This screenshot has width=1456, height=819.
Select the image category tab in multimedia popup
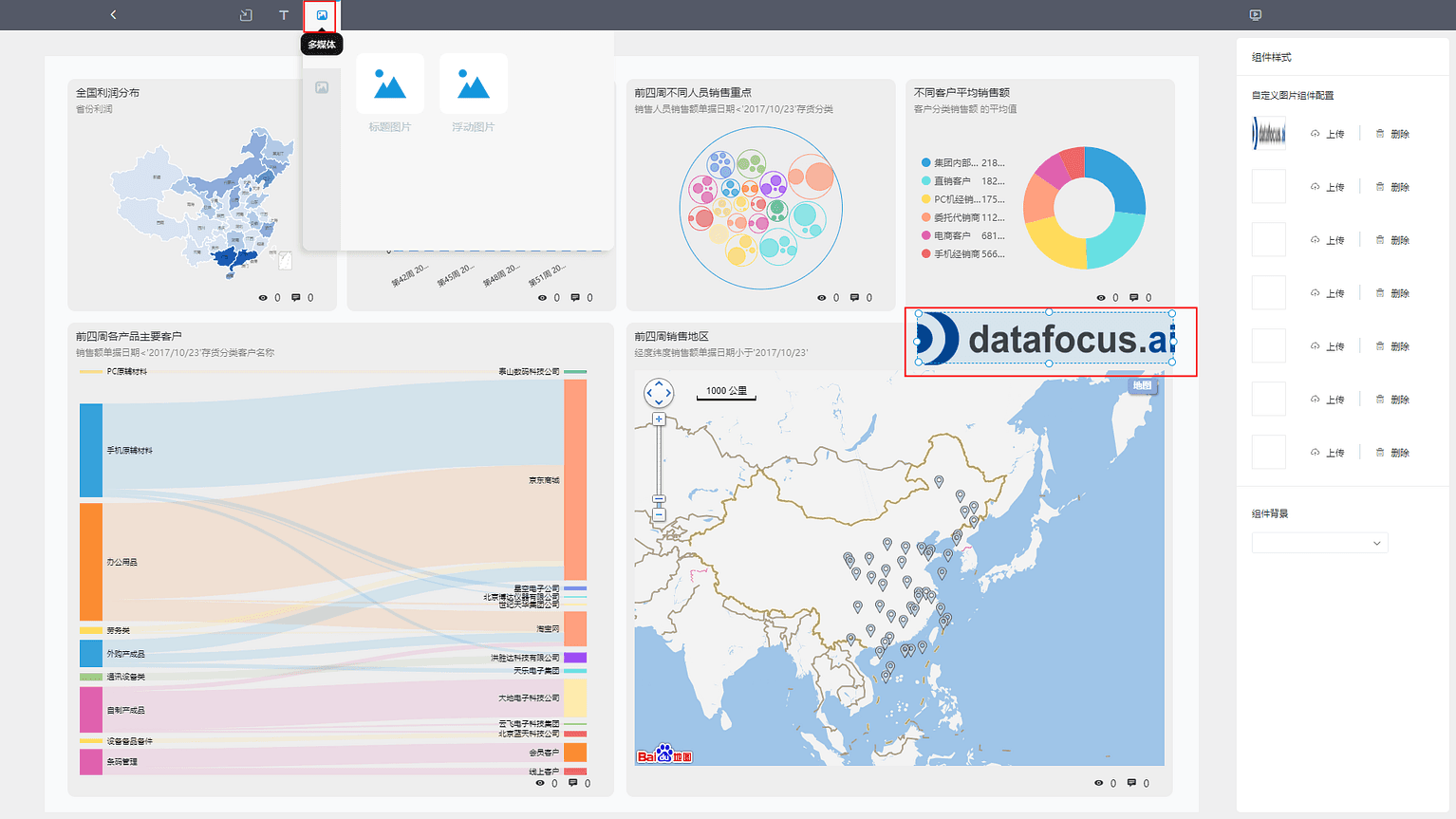click(322, 87)
